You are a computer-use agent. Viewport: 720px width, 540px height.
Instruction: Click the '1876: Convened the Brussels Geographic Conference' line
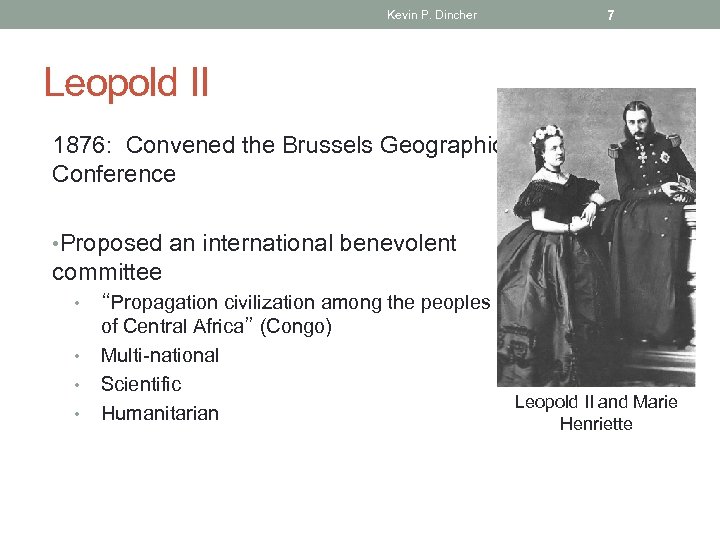(275, 159)
